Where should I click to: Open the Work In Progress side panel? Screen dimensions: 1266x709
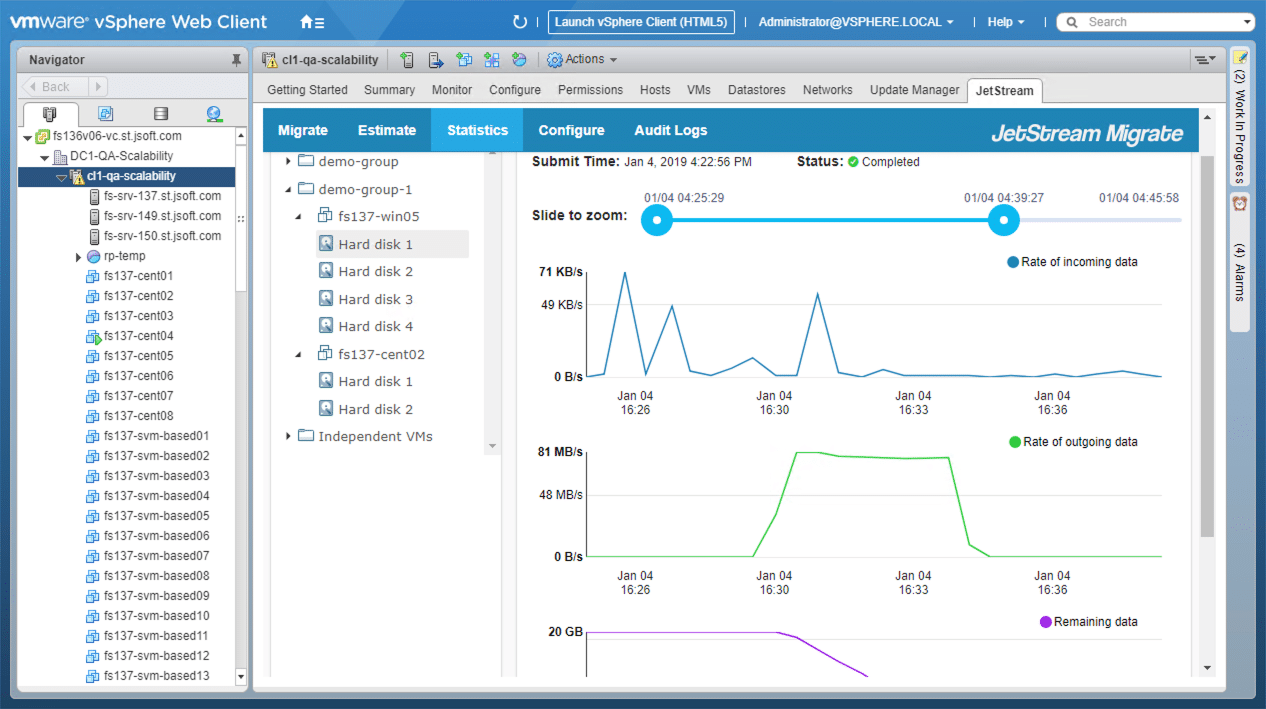click(1240, 117)
